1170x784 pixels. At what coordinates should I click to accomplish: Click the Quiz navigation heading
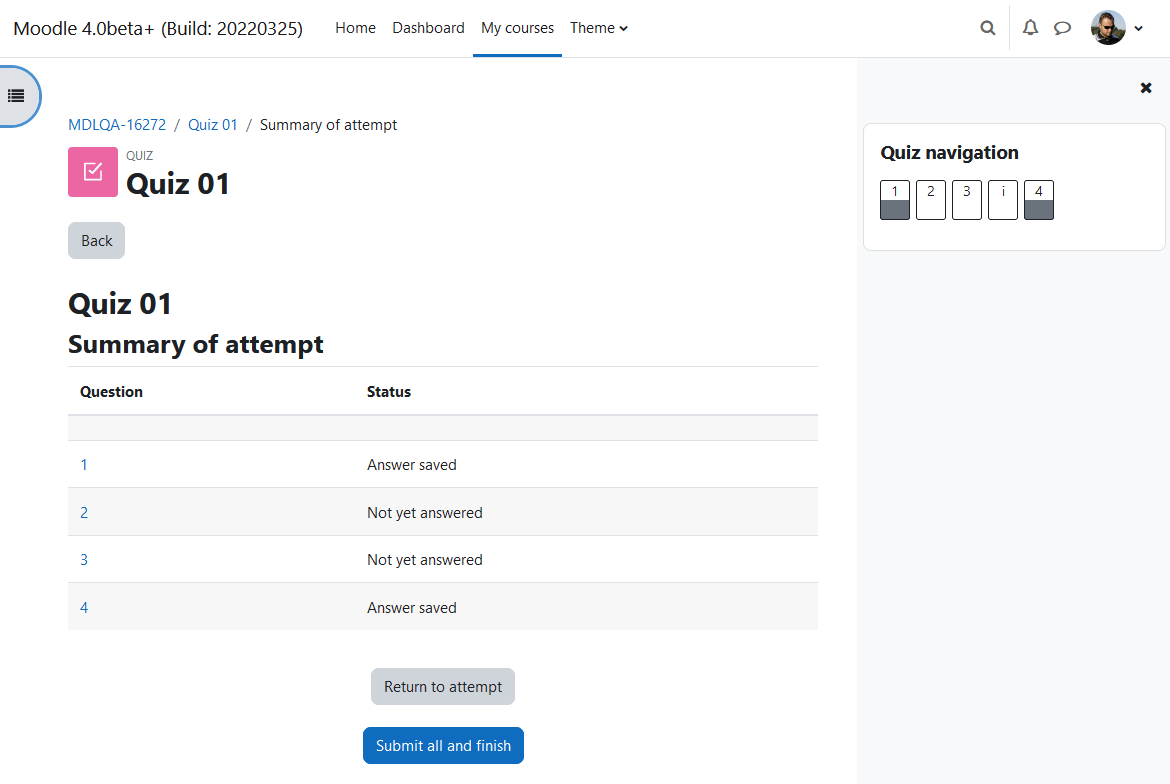click(949, 153)
